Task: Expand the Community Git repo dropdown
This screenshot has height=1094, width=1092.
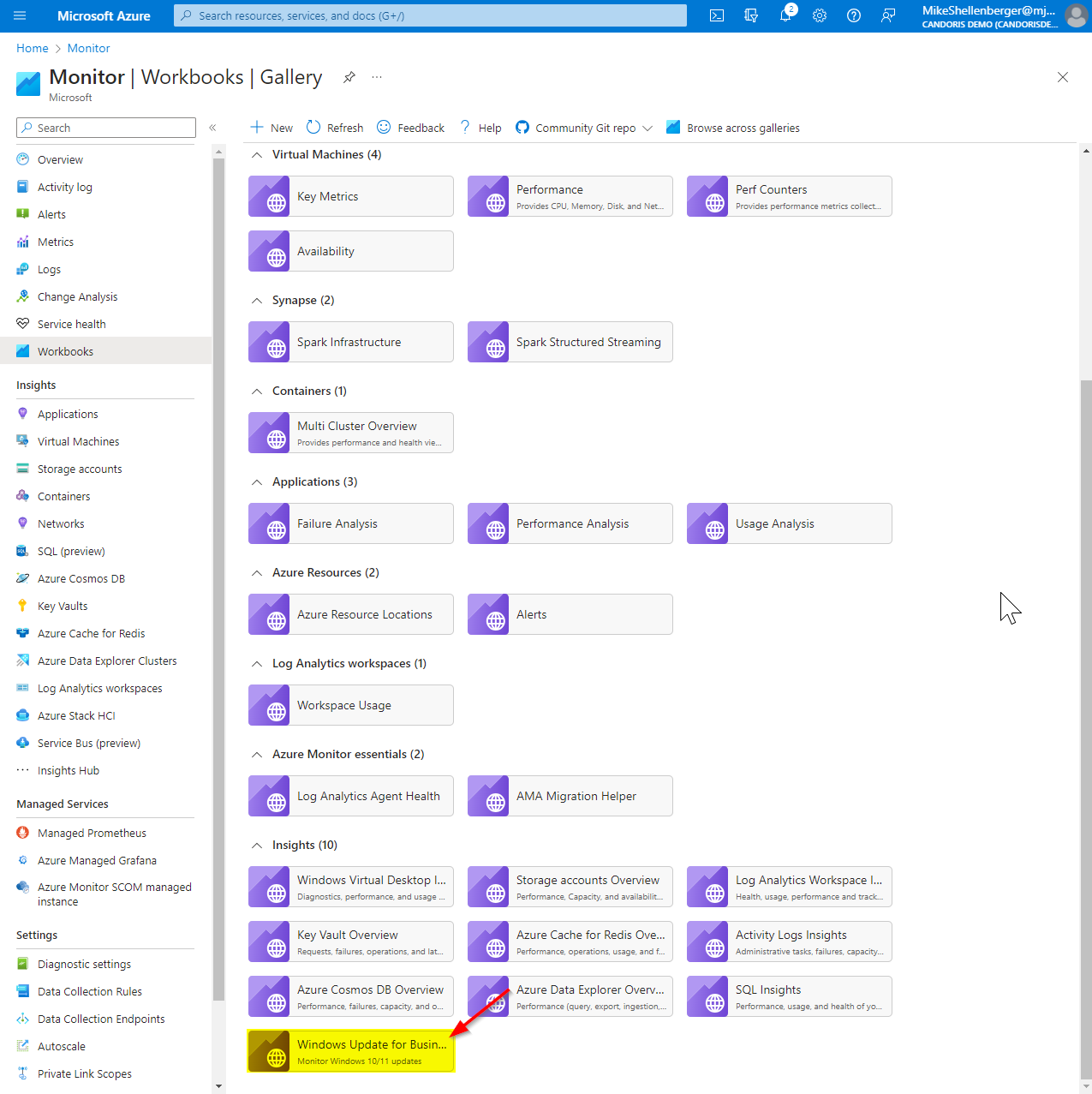Action: tap(649, 128)
